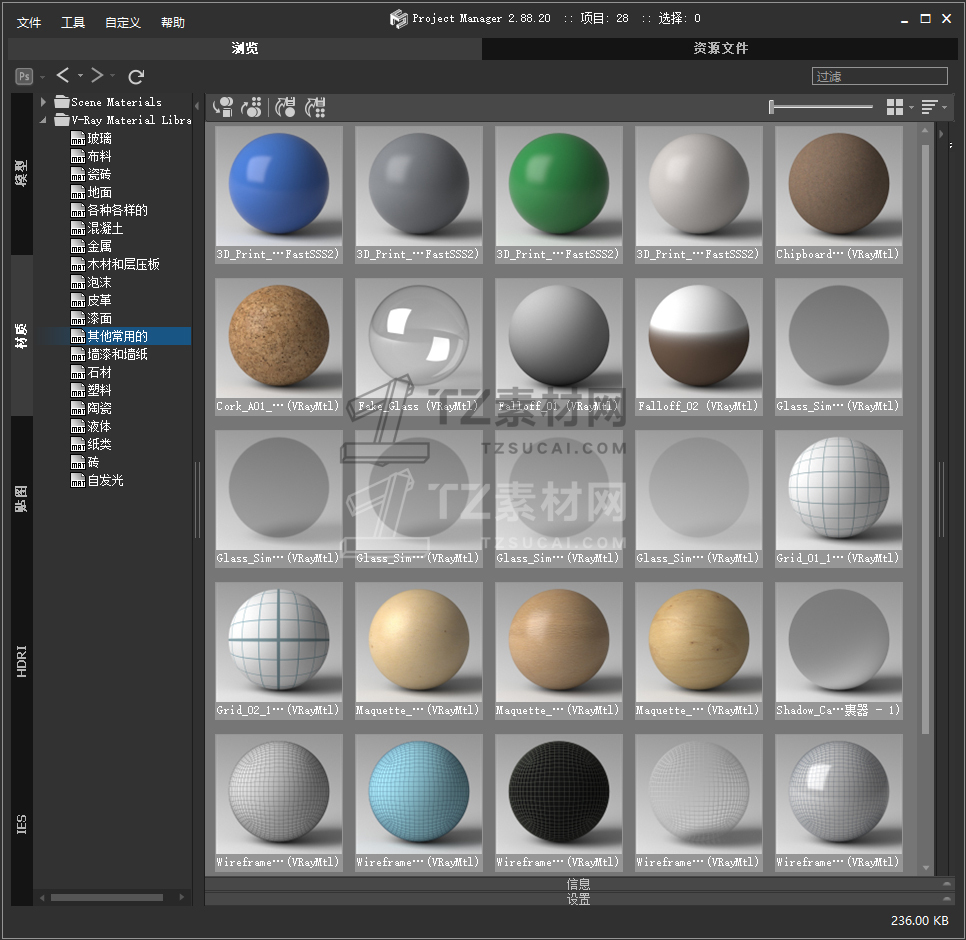Click the rightmost material toolbar icon with grid dots
Viewport: 966px width, 940px height.
[x=316, y=107]
